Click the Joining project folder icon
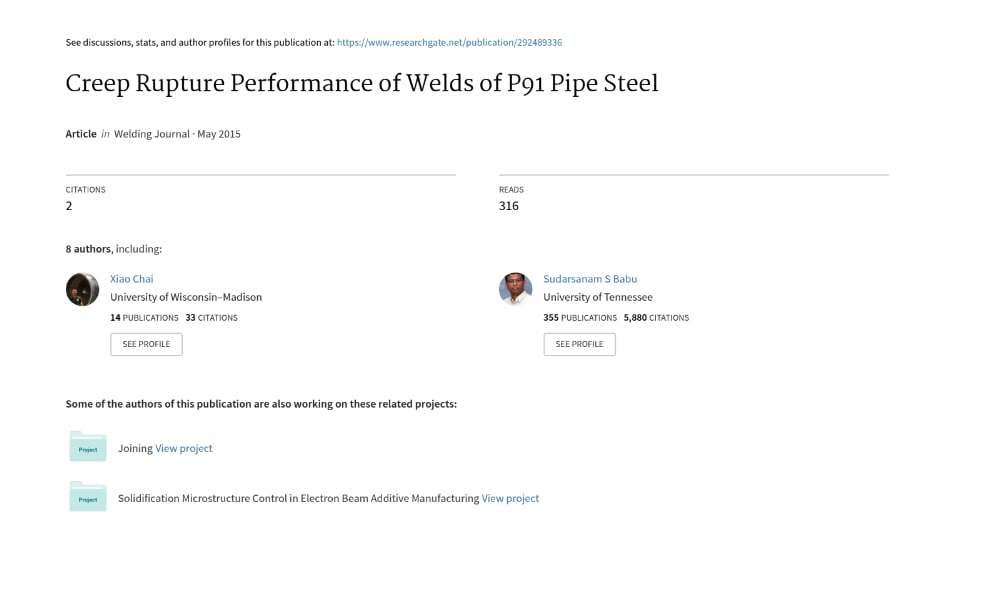The width and height of the screenshot is (998, 601). (88, 446)
